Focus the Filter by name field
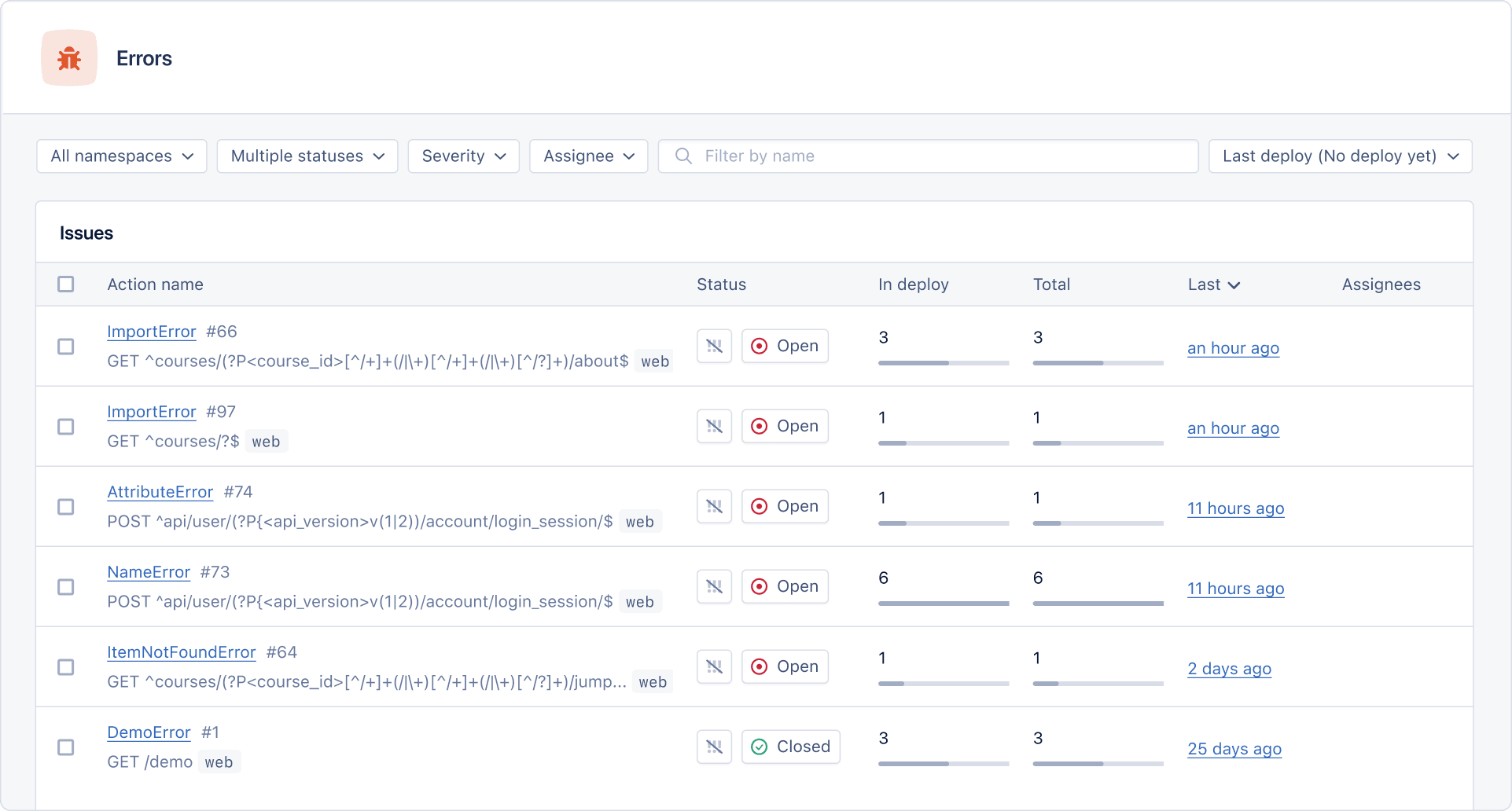Image resolution: width=1512 pixels, height=811 pixels. [928, 156]
